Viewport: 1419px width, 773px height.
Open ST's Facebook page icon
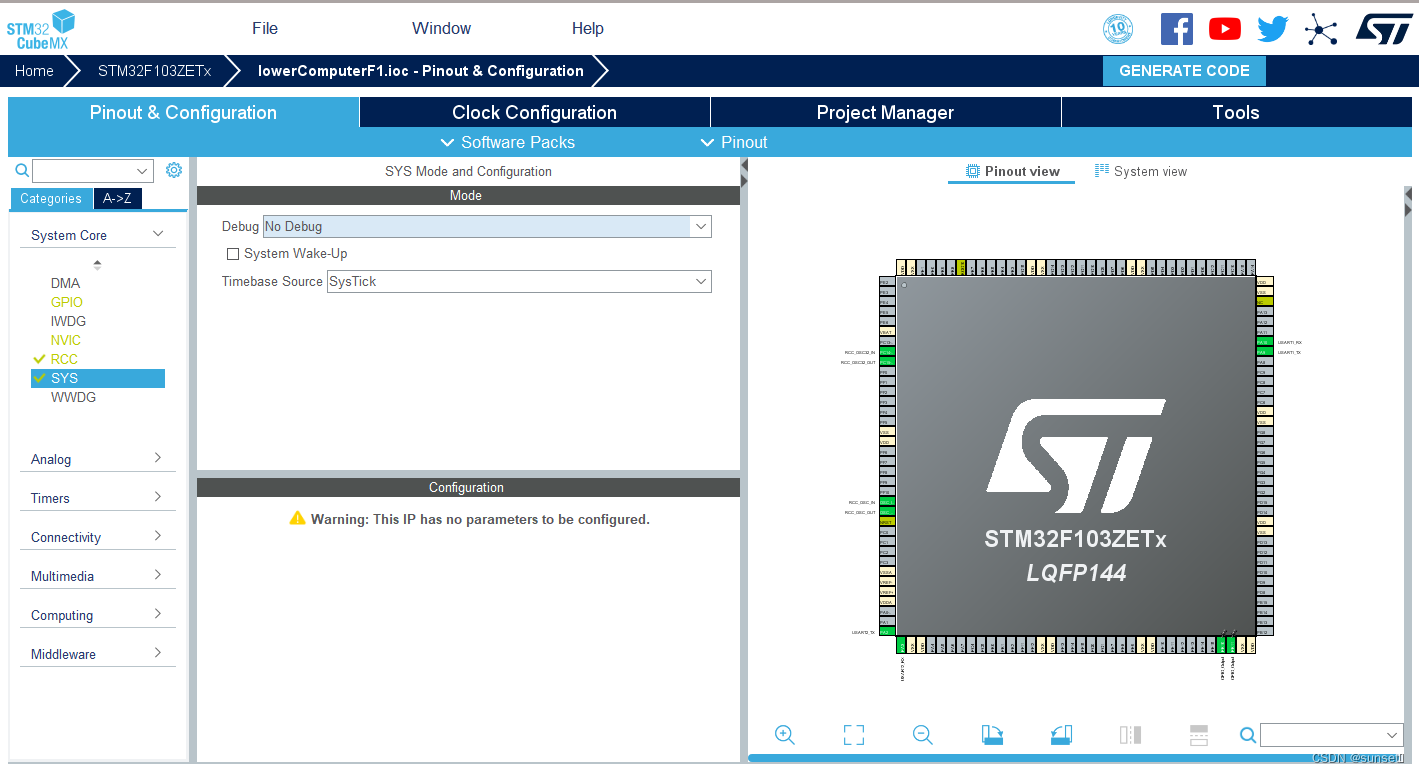[1176, 29]
